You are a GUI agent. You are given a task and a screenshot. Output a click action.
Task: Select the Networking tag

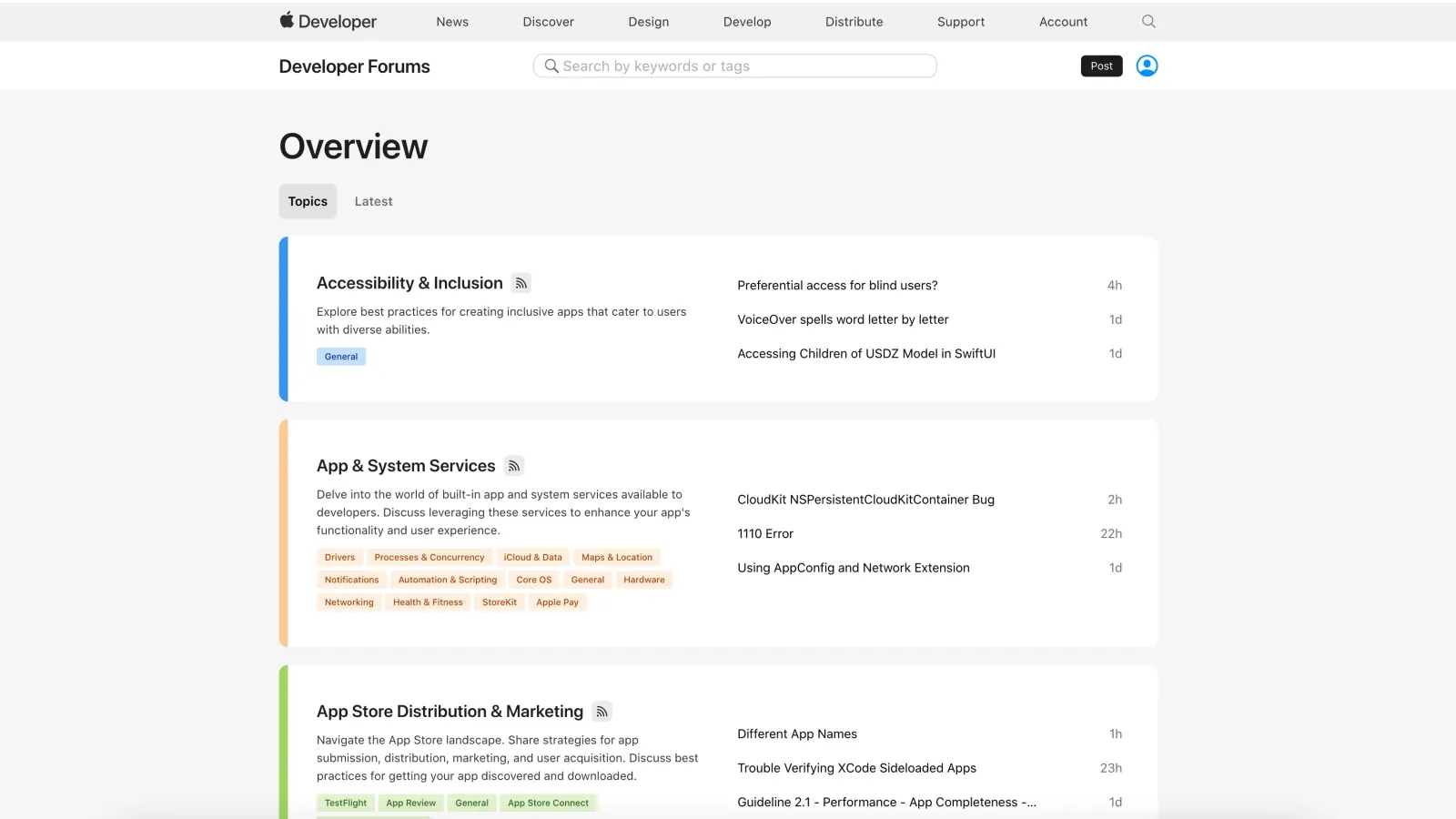349,602
